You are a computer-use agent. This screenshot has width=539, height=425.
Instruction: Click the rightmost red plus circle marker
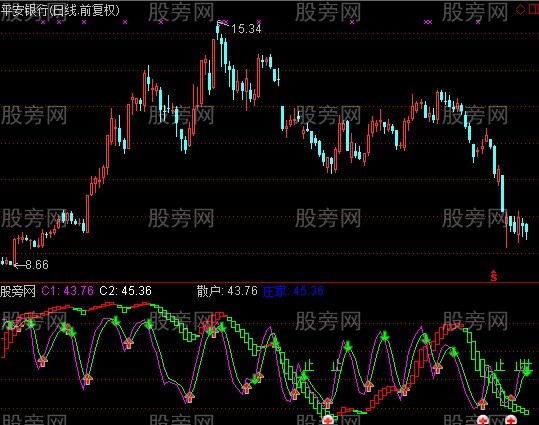click(x=512, y=419)
